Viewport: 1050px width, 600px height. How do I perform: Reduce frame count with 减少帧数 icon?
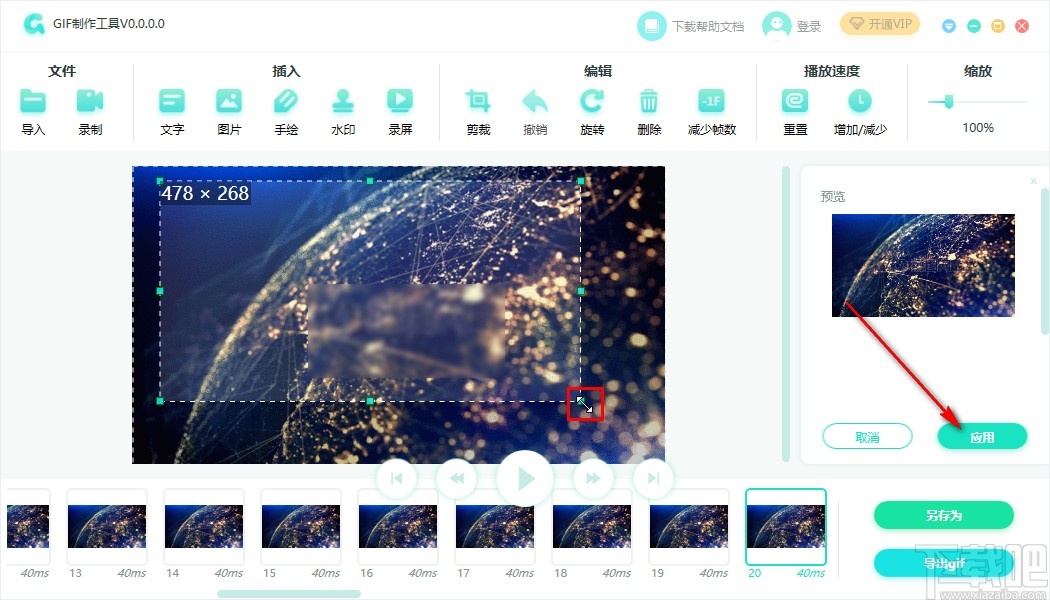pyautogui.click(x=711, y=101)
